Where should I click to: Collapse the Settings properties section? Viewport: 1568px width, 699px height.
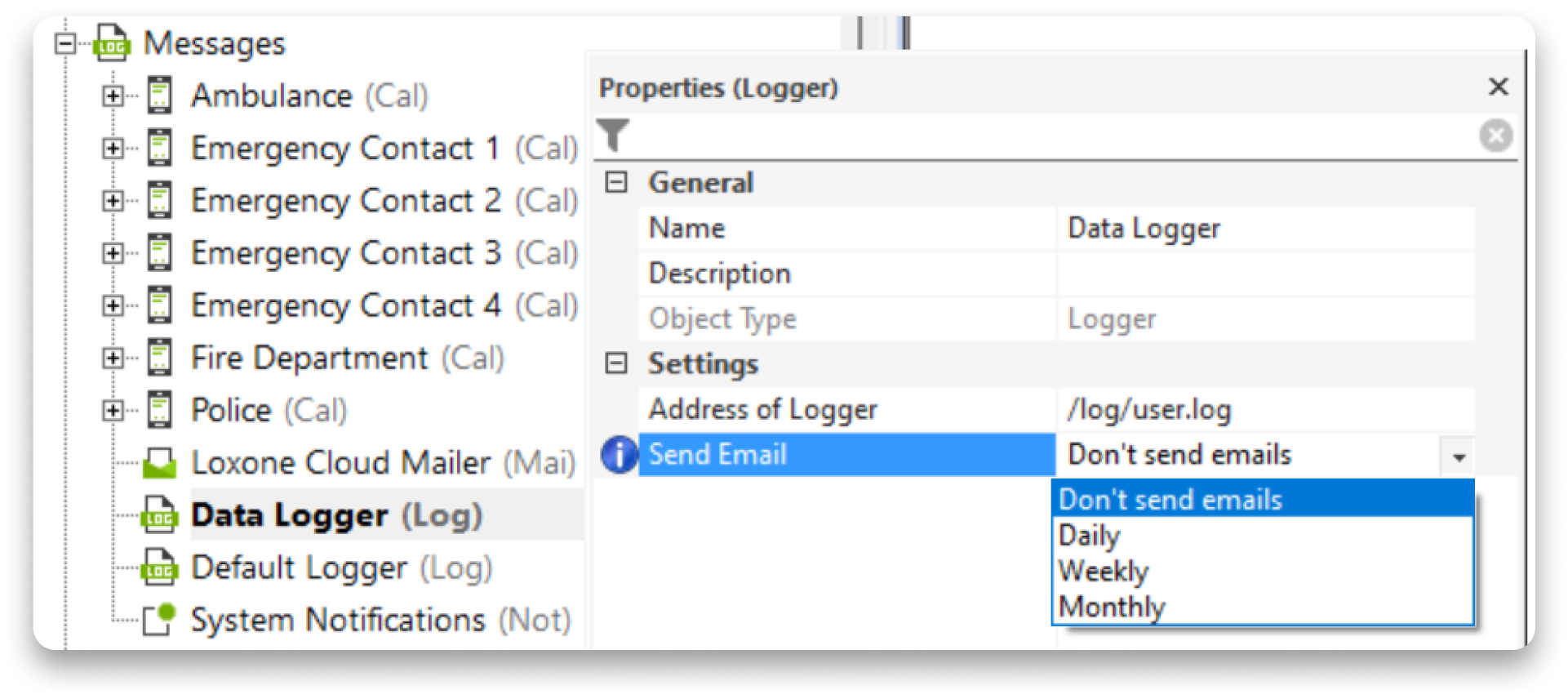tap(616, 363)
